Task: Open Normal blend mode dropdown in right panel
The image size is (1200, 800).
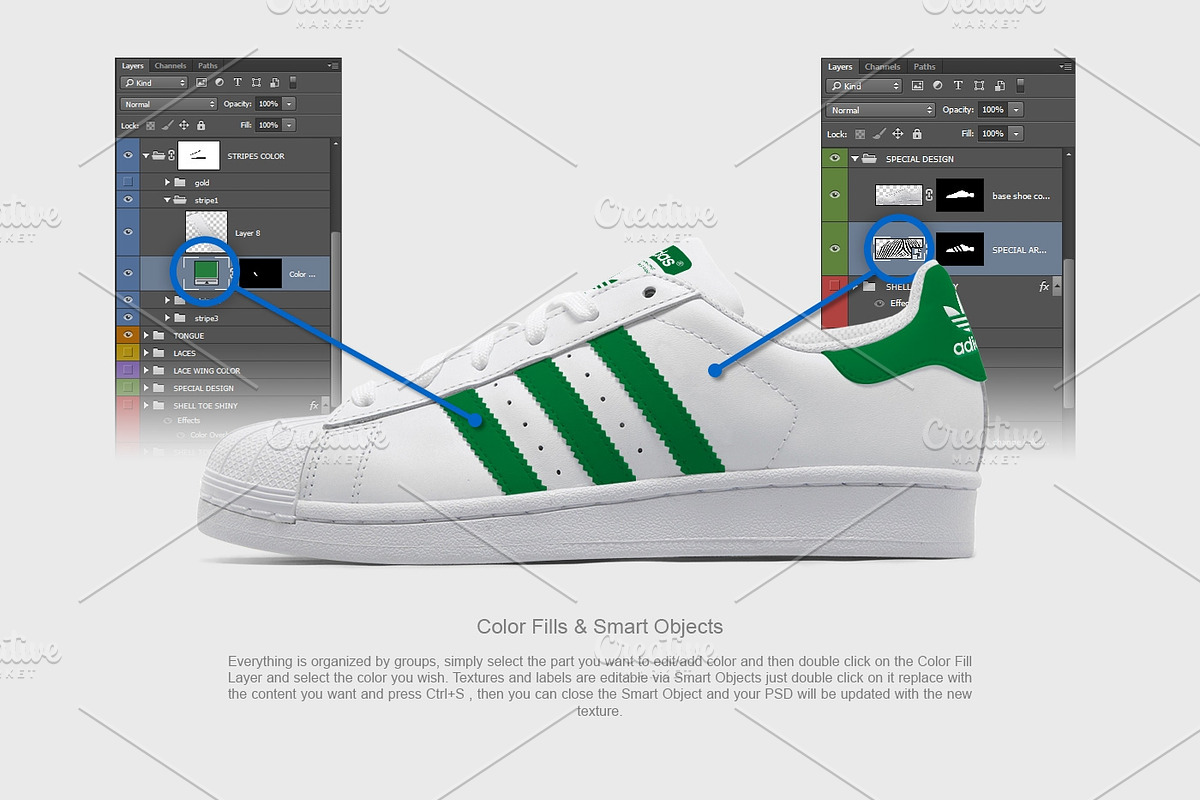Action: pos(880,110)
